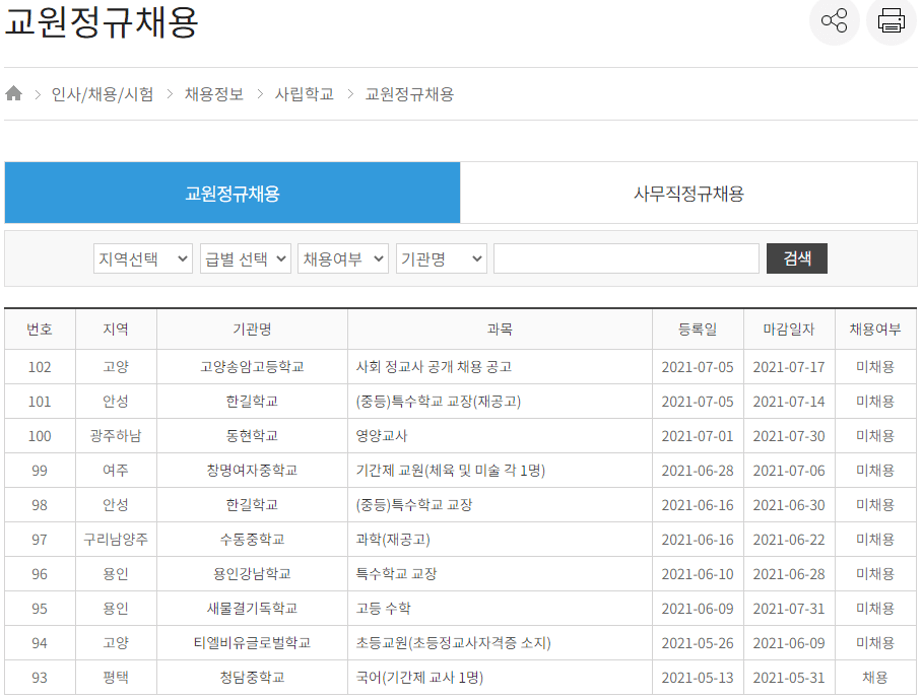Open row 98 (중등)특수학교 교장 posting

point(414,505)
